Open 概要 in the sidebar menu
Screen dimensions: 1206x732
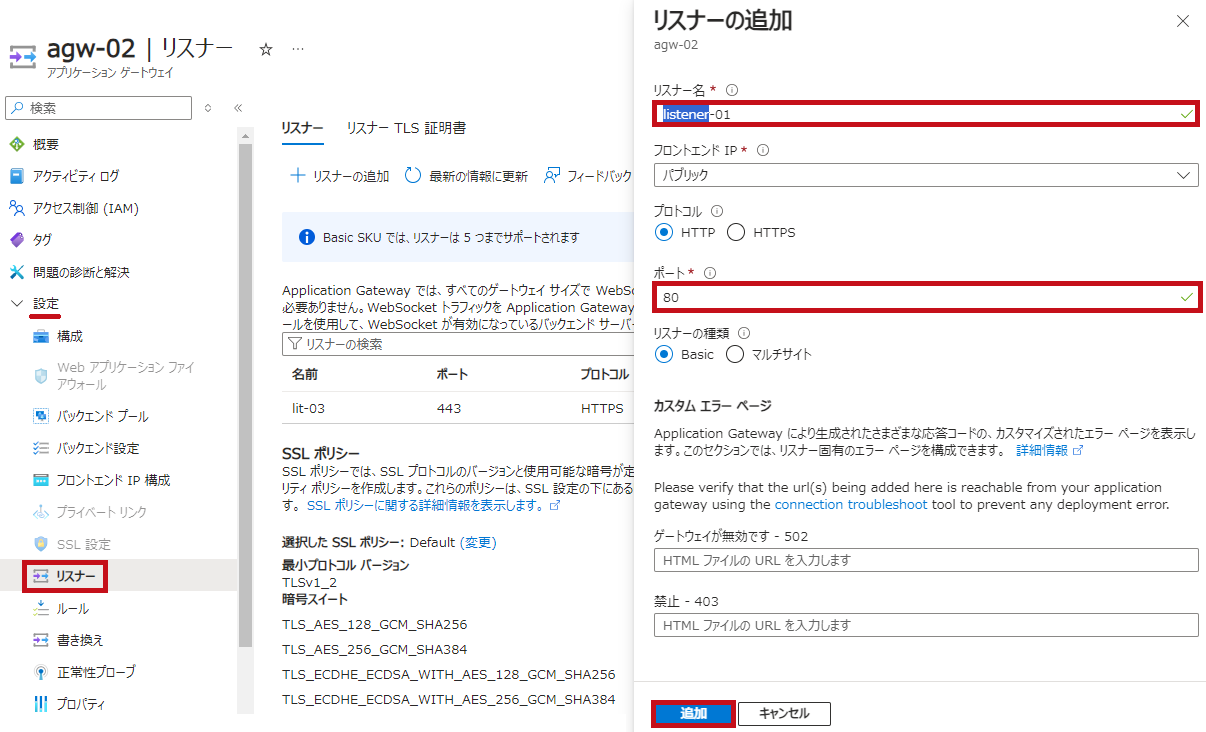(46, 144)
